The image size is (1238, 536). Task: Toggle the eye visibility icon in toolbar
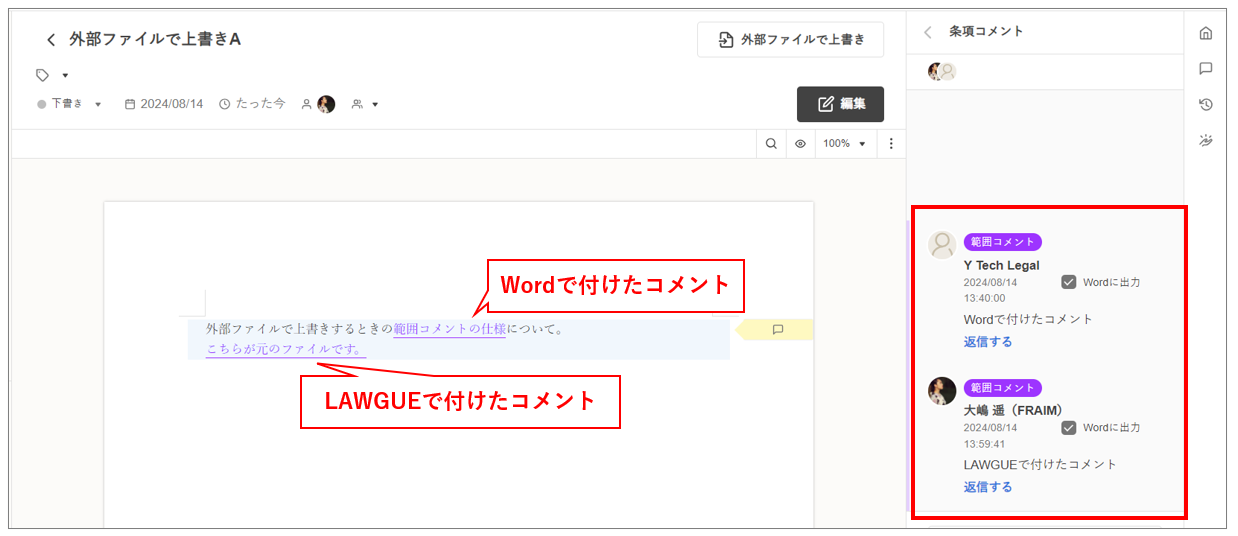800,144
